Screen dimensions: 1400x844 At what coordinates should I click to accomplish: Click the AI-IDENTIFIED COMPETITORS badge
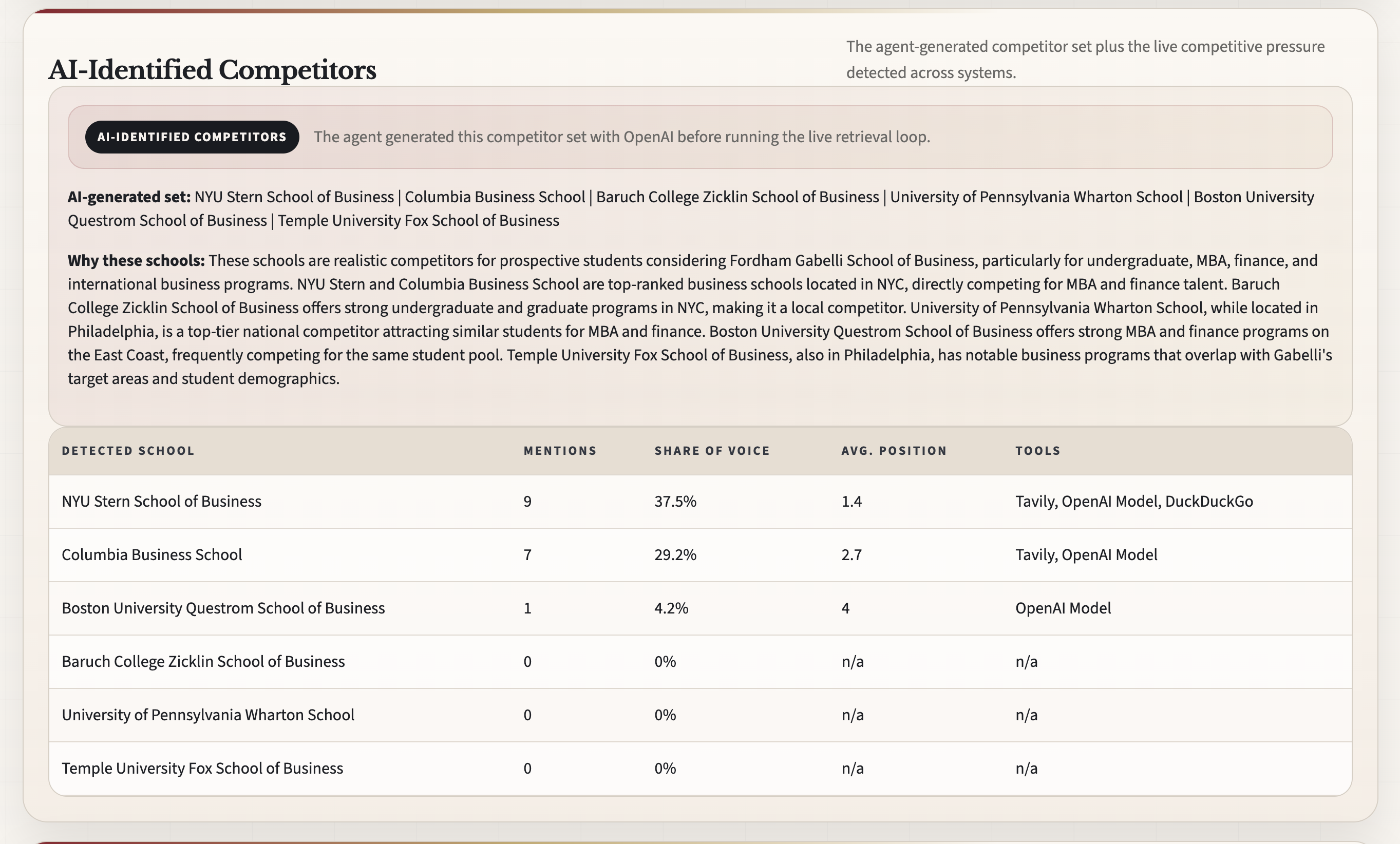point(192,137)
